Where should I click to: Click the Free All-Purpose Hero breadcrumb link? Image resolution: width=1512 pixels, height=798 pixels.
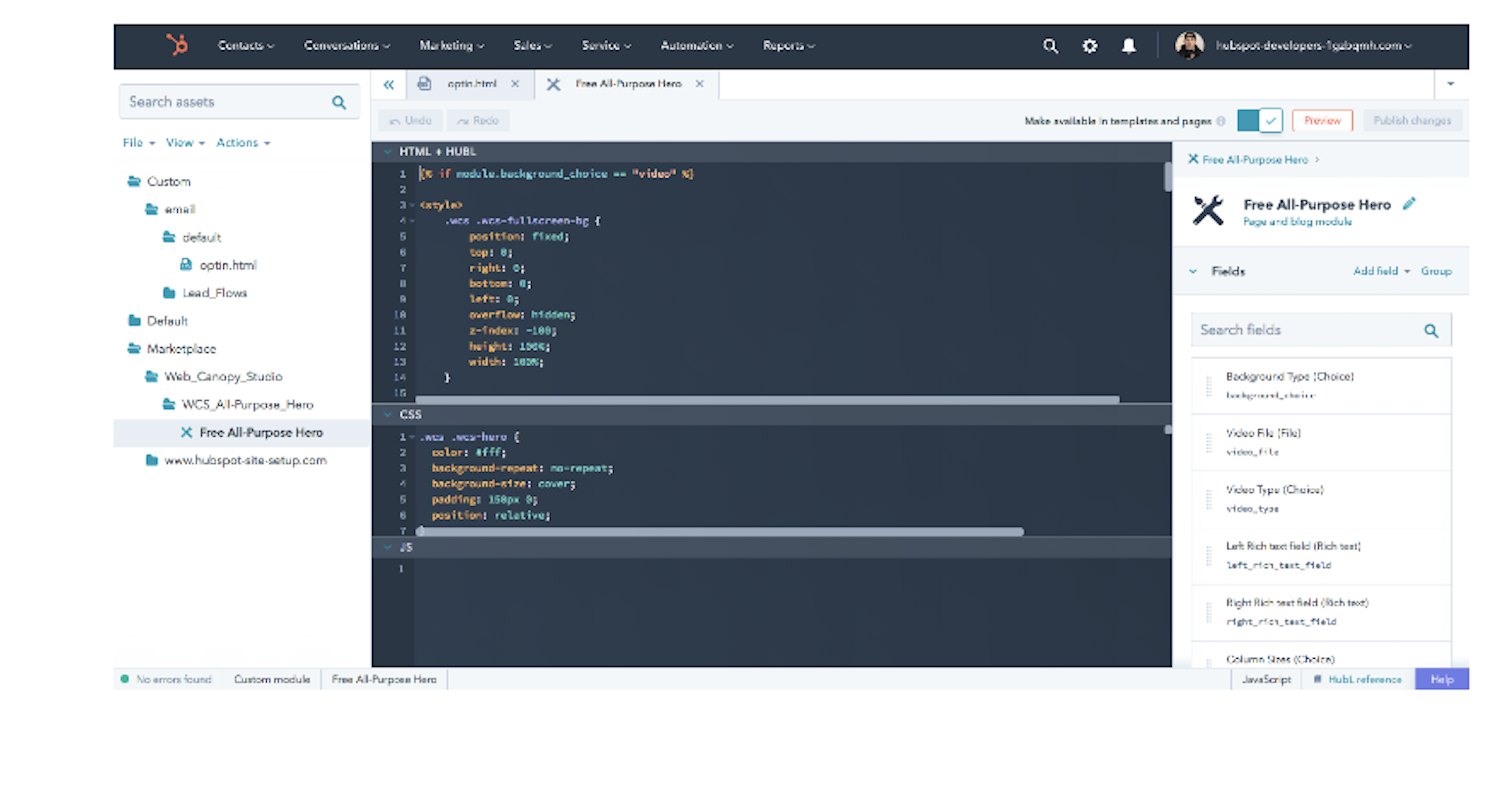coord(1254,160)
